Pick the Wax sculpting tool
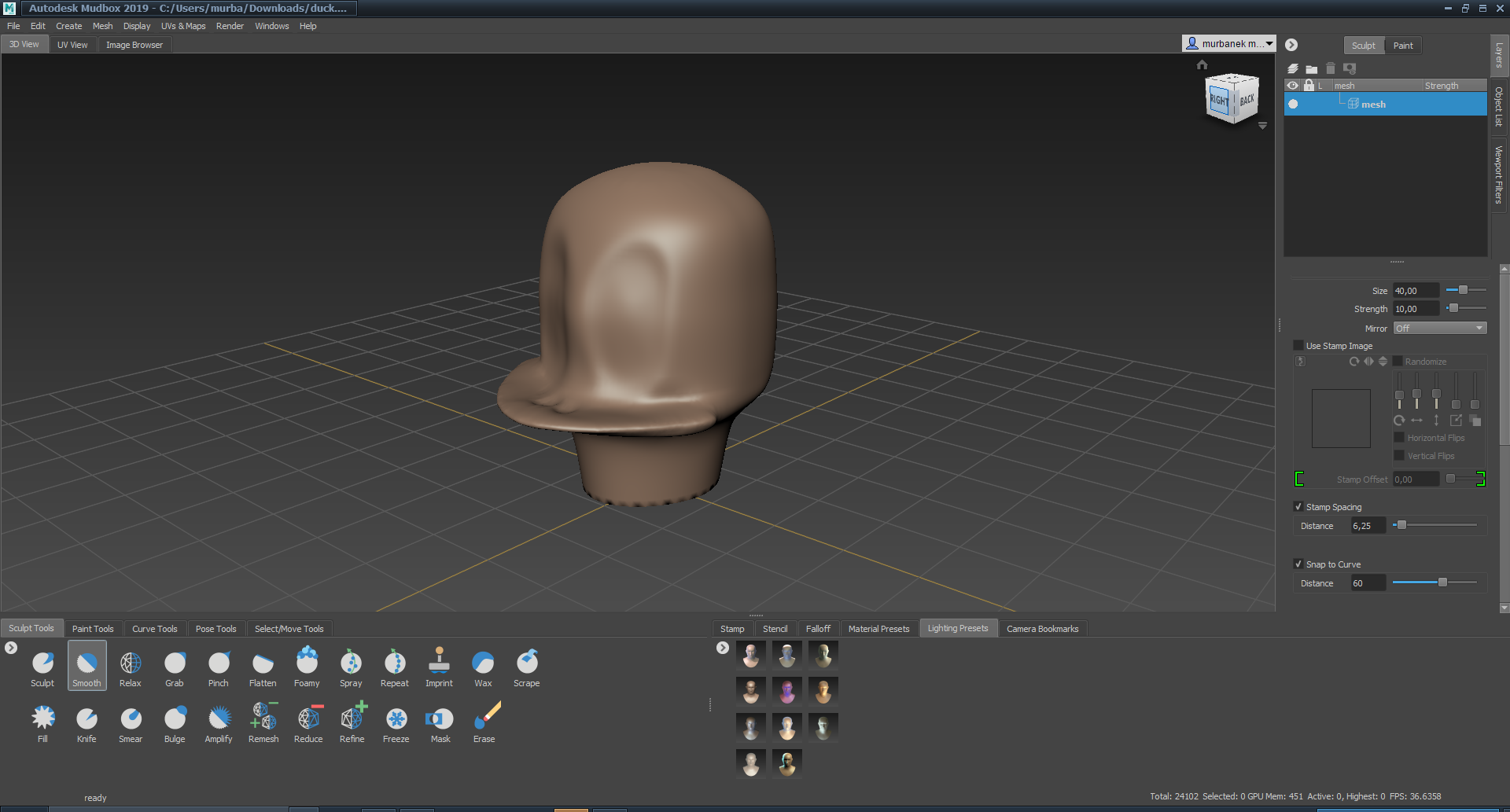Screen dimensions: 1510x812 [x=483, y=665]
